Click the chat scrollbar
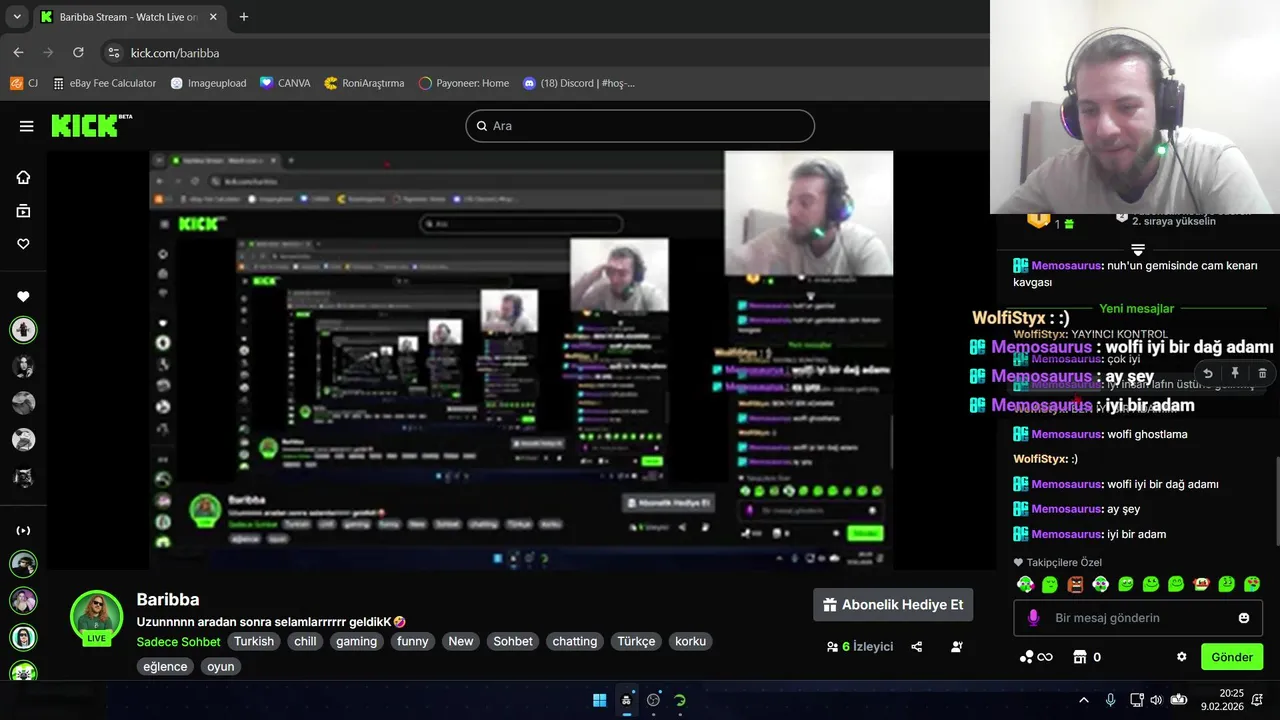 click(1276, 500)
